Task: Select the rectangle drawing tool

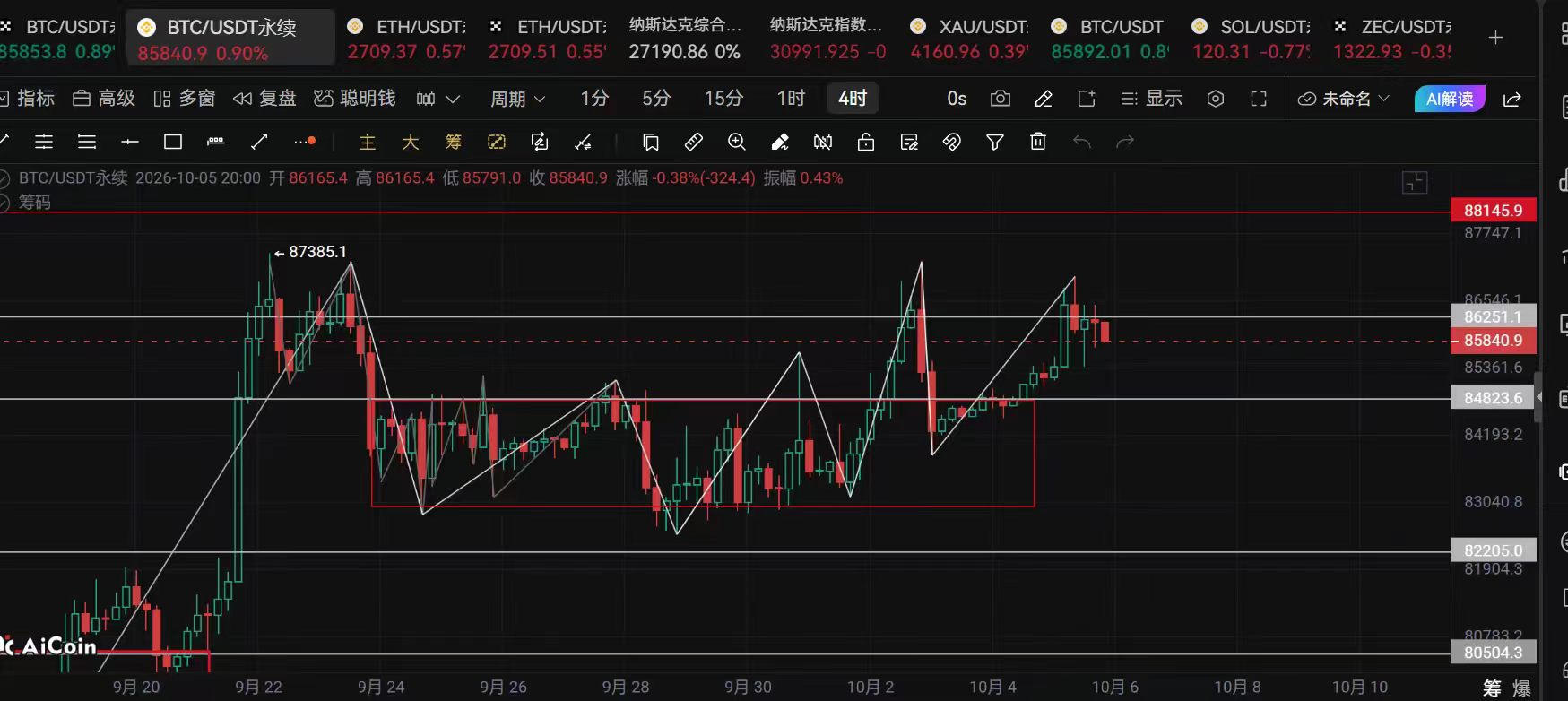Action: (173, 142)
